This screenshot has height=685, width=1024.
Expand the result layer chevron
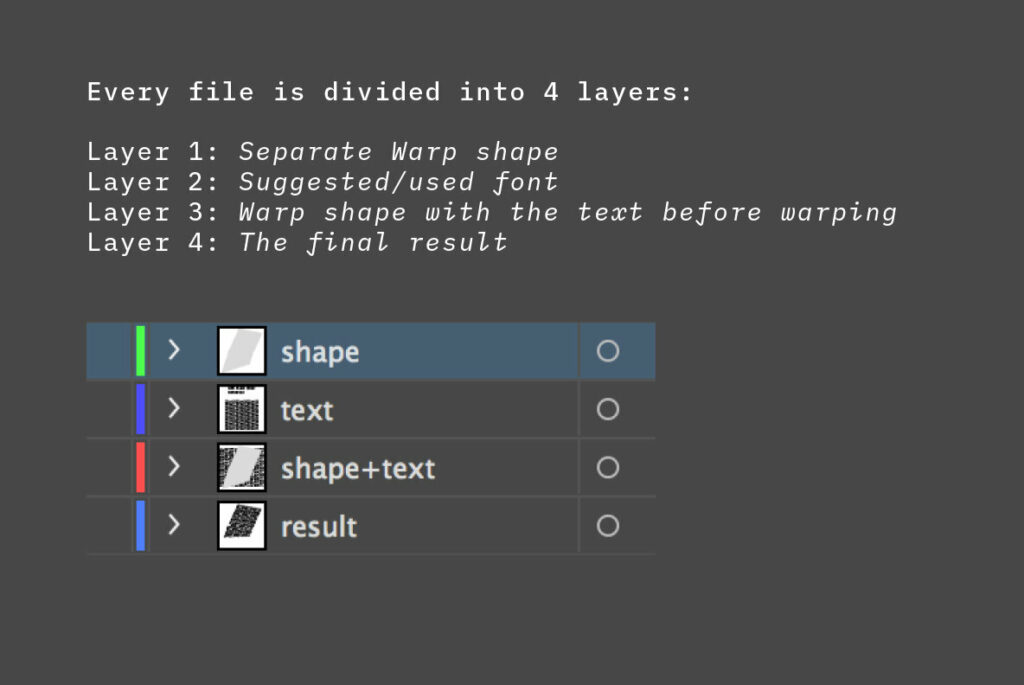[174, 525]
